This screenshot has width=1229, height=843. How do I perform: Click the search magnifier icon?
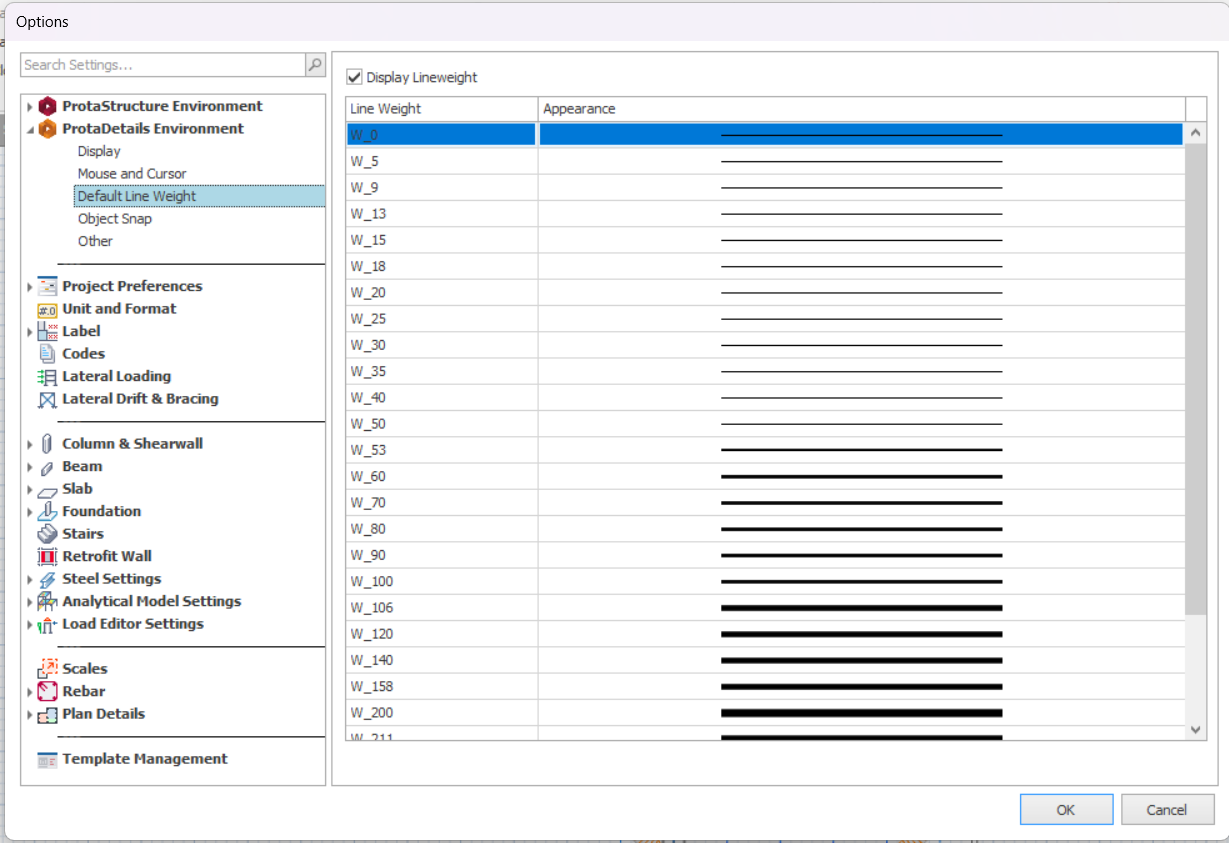(x=315, y=65)
